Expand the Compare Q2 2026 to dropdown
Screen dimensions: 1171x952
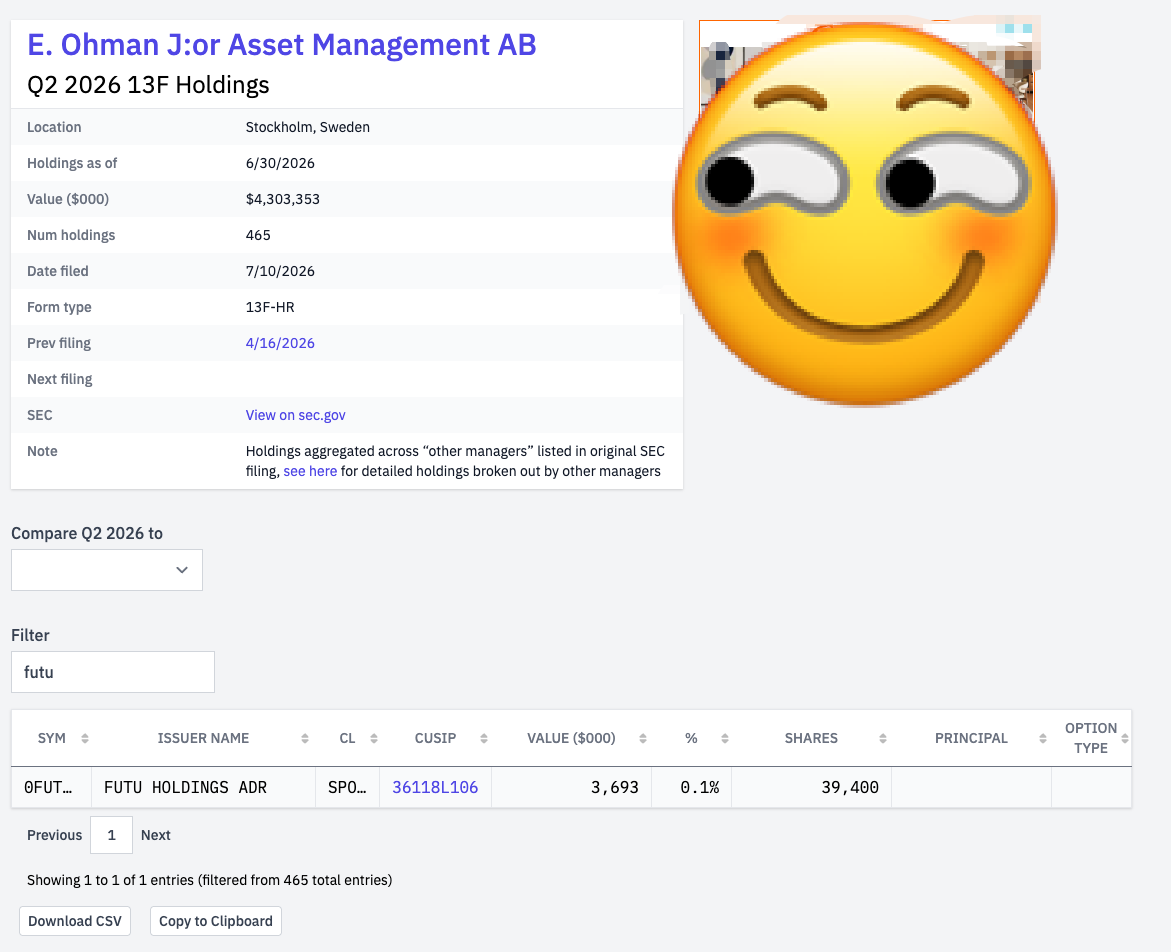107,570
